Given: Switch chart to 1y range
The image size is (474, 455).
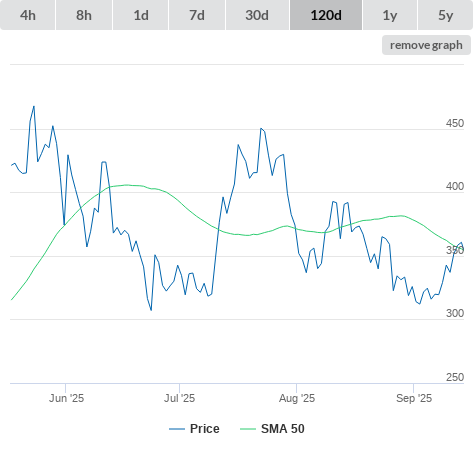Looking at the screenshot, I should (x=390, y=15).
